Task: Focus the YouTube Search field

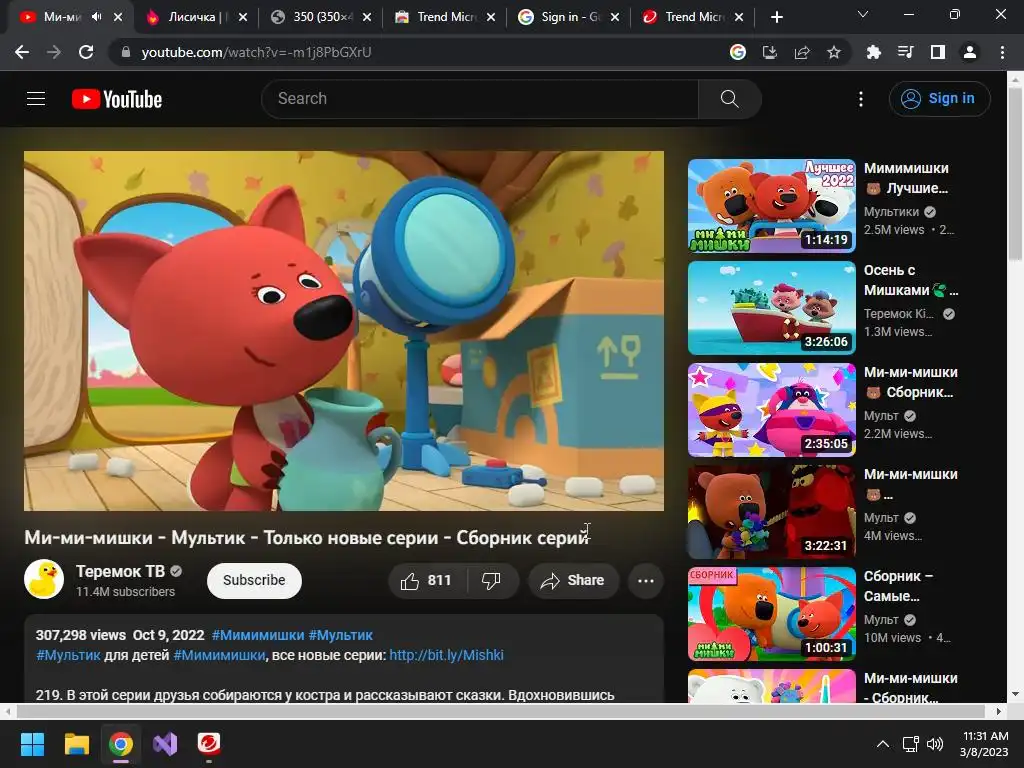Action: point(480,99)
